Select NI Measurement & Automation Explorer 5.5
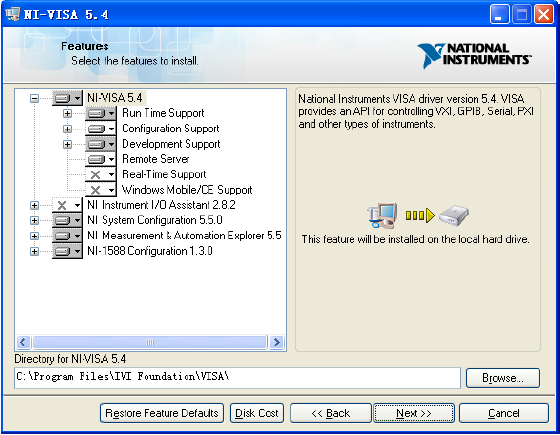Viewport: 560px width, 435px height. pos(184,235)
